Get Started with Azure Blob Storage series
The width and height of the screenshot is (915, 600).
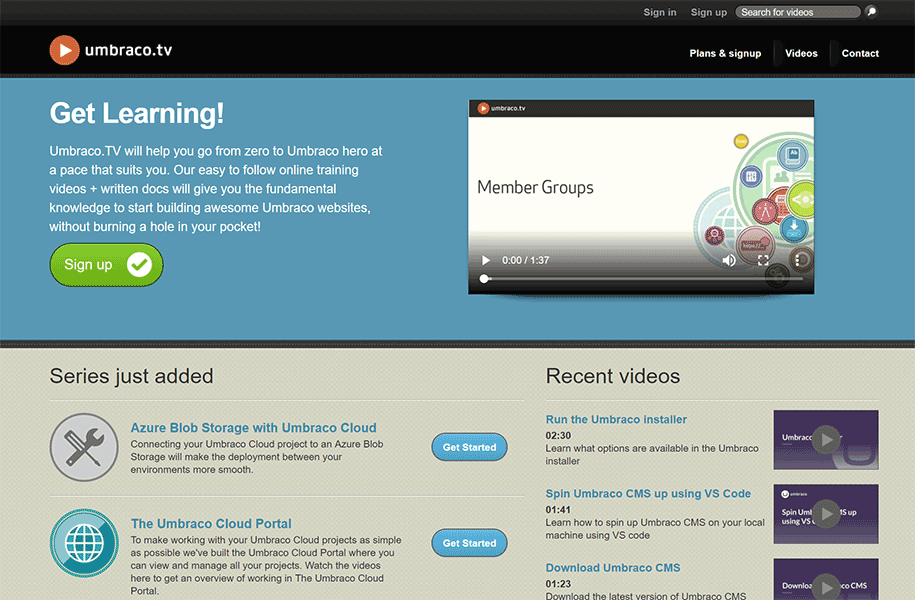469,447
